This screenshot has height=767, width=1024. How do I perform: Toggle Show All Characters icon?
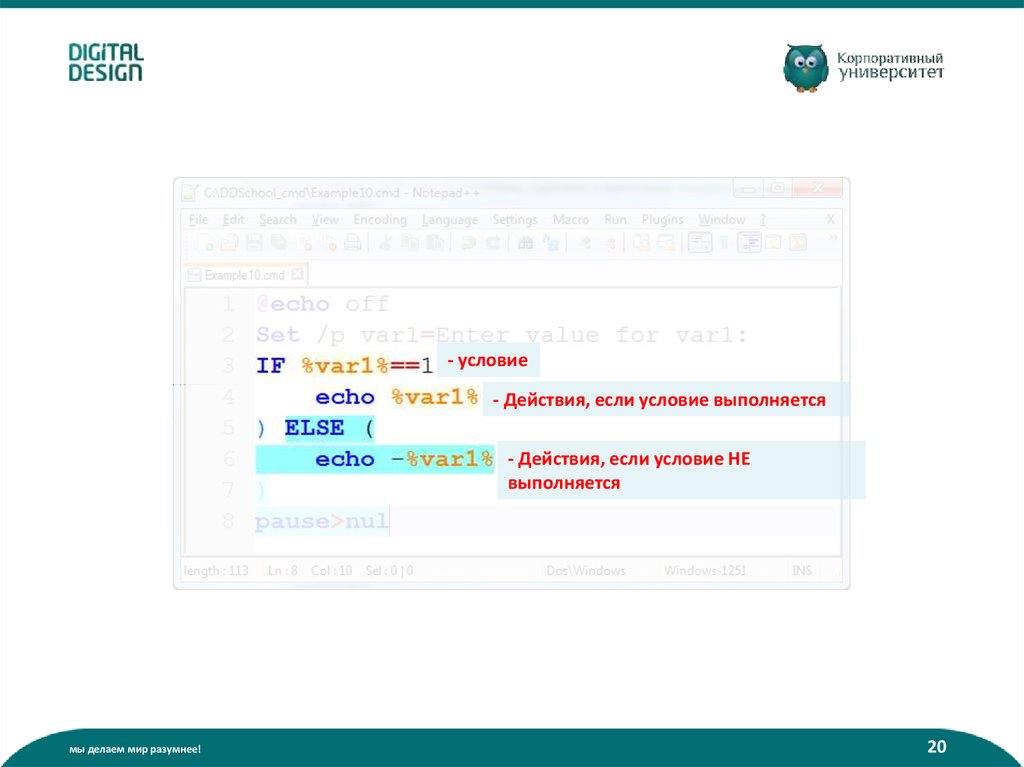724,243
